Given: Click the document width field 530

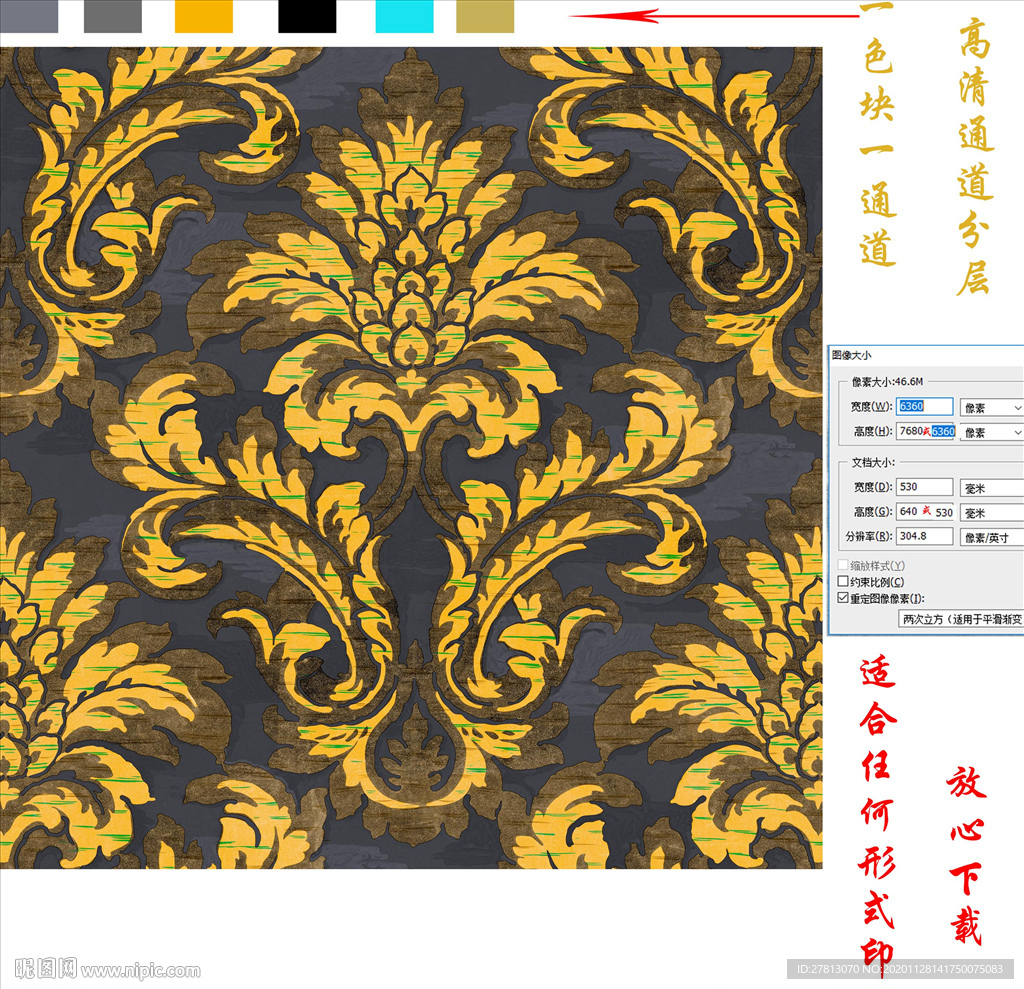Looking at the screenshot, I should tap(924, 487).
